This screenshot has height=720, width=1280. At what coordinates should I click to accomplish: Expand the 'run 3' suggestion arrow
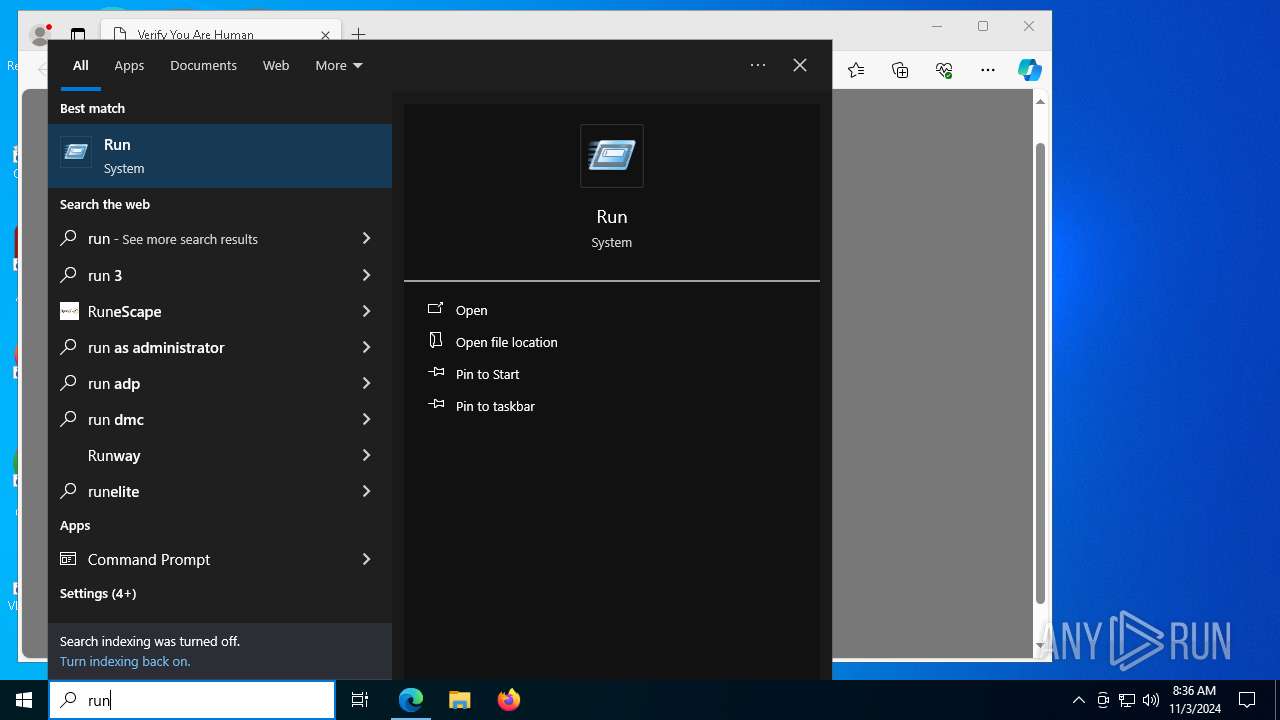coord(366,275)
